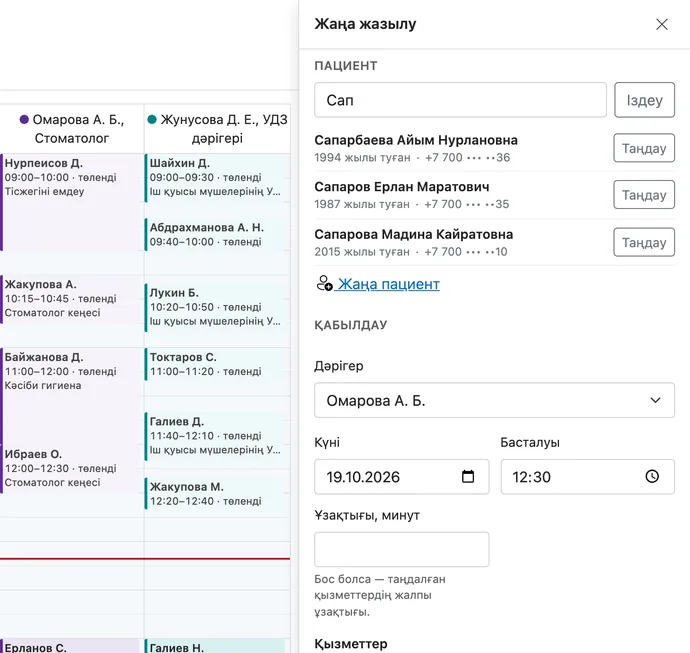690x653 pixels.
Task: Open Лукин Б. 10:20–10:50 appointment
Action: click(x=217, y=308)
